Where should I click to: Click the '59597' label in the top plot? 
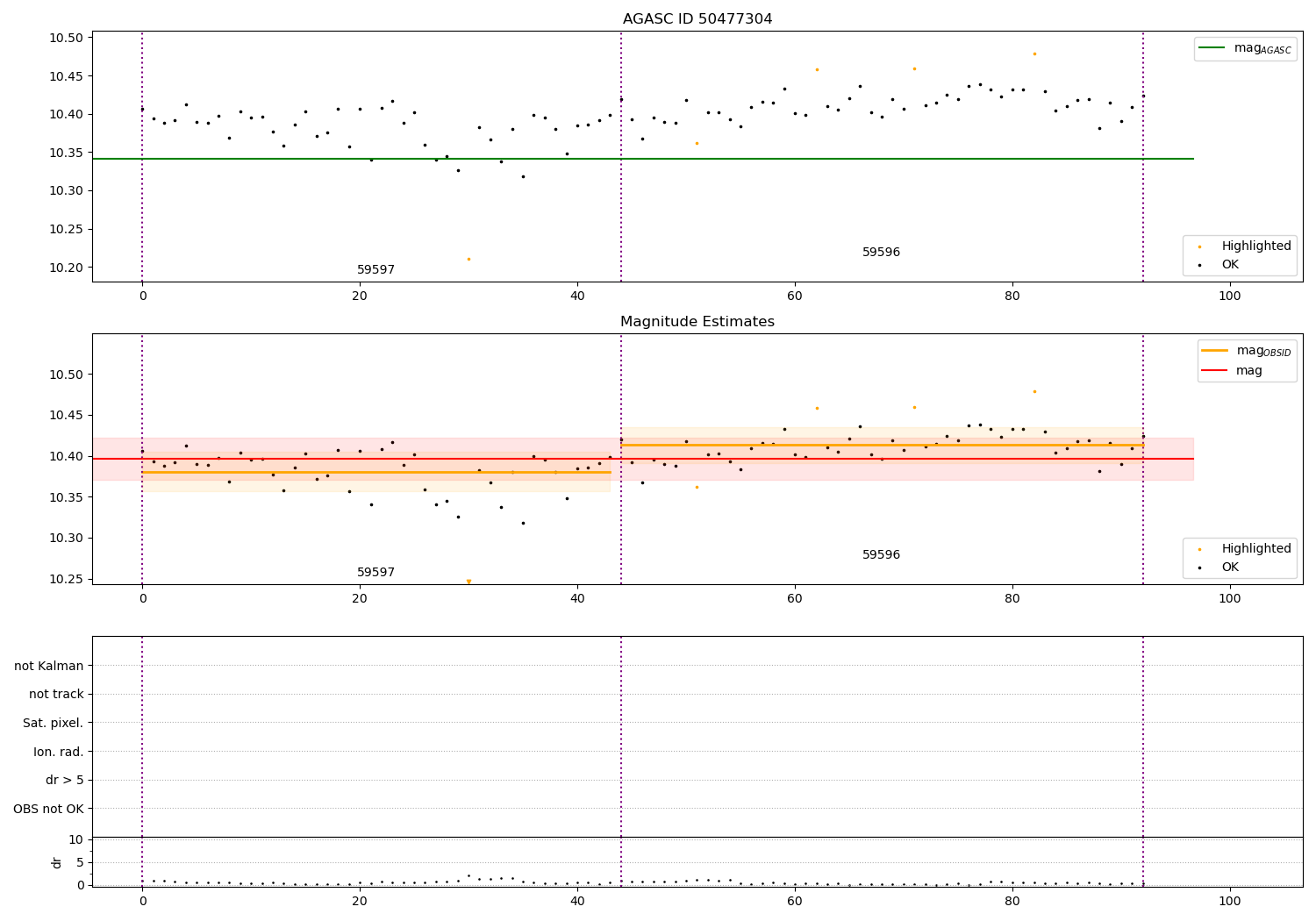[375, 270]
